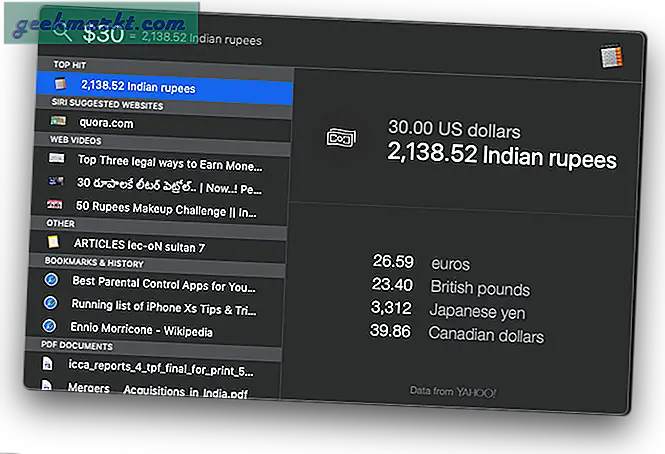
Task: Click the calculator icon in the top hit row
Action: pyautogui.click(x=60, y=86)
